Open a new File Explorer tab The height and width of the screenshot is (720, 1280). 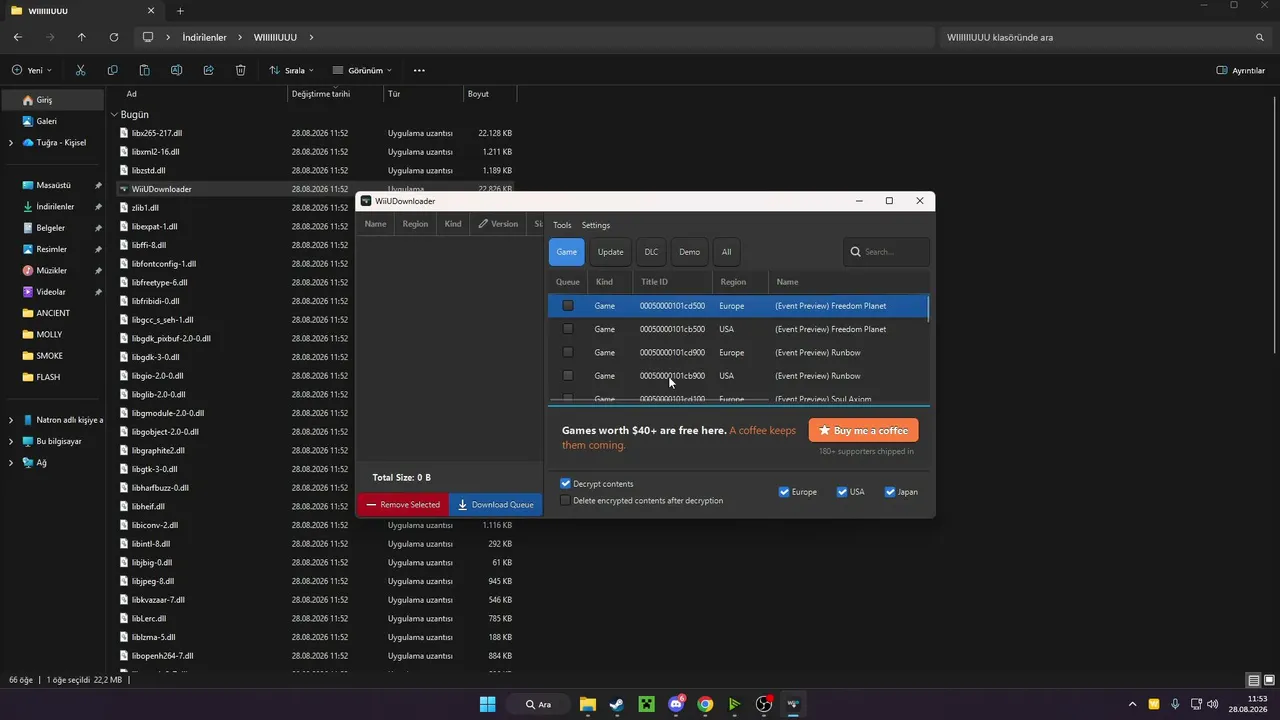click(180, 11)
